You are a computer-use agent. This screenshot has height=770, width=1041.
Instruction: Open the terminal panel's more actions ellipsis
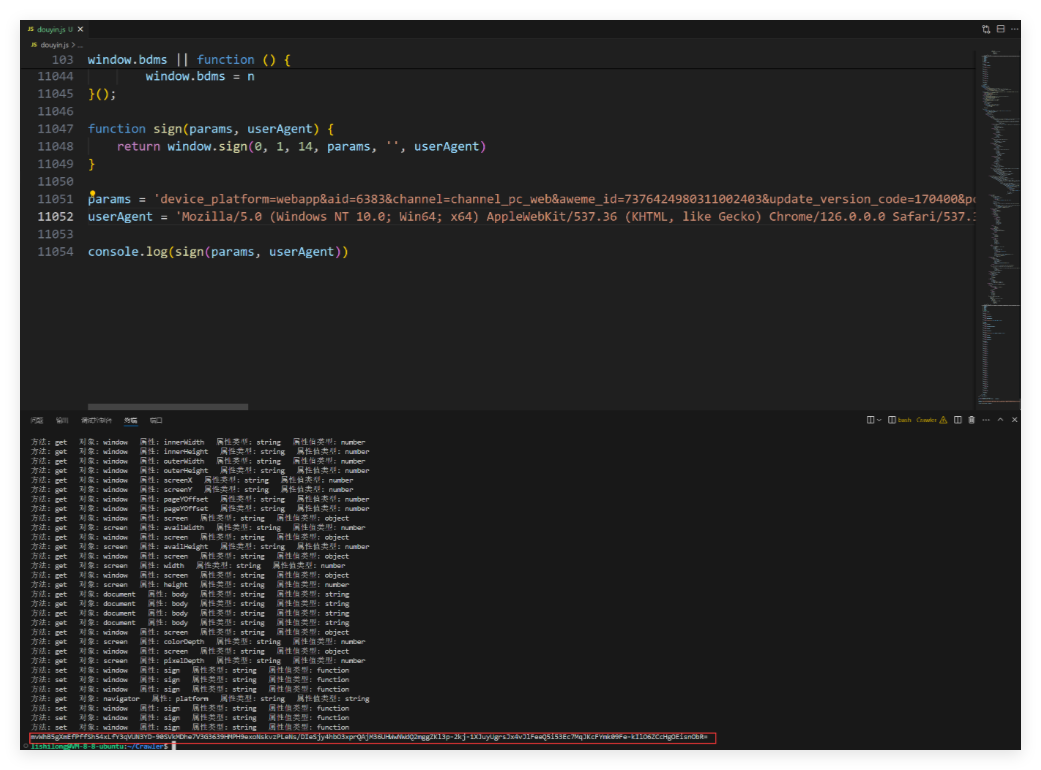point(986,420)
